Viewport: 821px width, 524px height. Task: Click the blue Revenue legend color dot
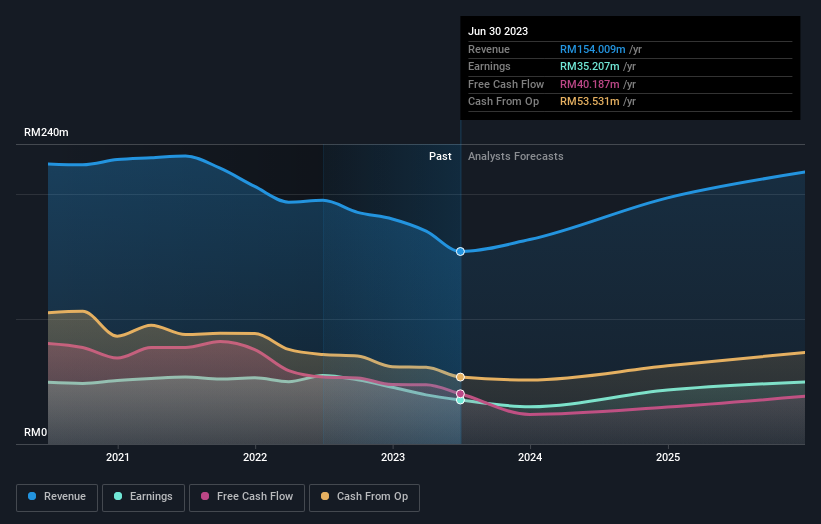[32, 496]
